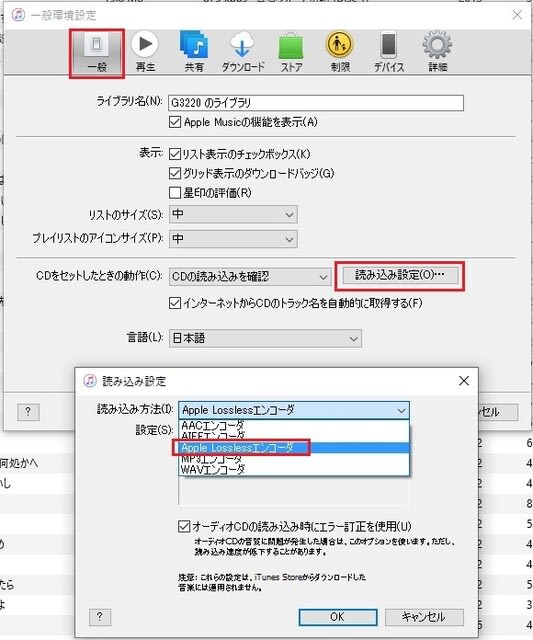Open the 詳細 (Advanced) gear icon
This screenshot has height=640, width=533.
pos(438,53)
